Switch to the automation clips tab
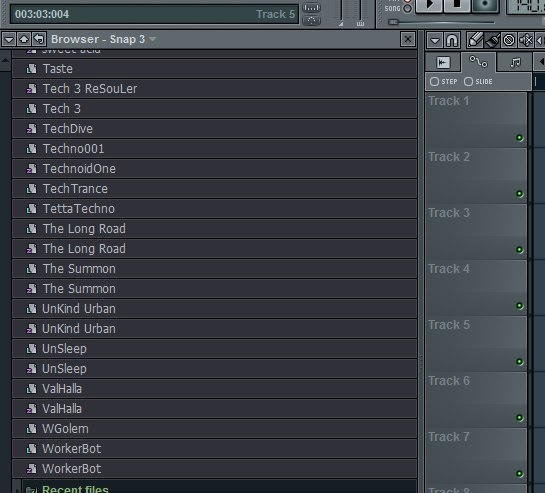The width and height of the screenshot is (545, 493). 478,62
